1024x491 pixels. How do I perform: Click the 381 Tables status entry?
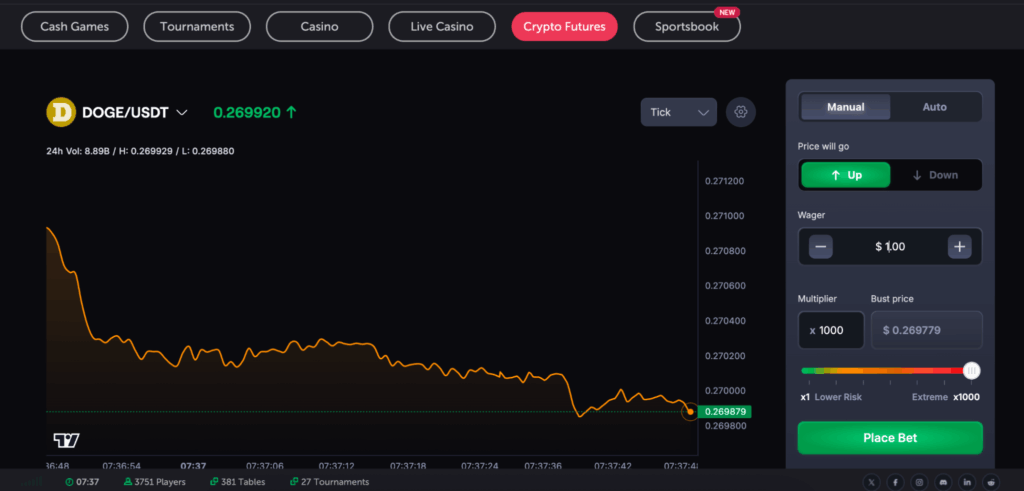click(238, 482)
